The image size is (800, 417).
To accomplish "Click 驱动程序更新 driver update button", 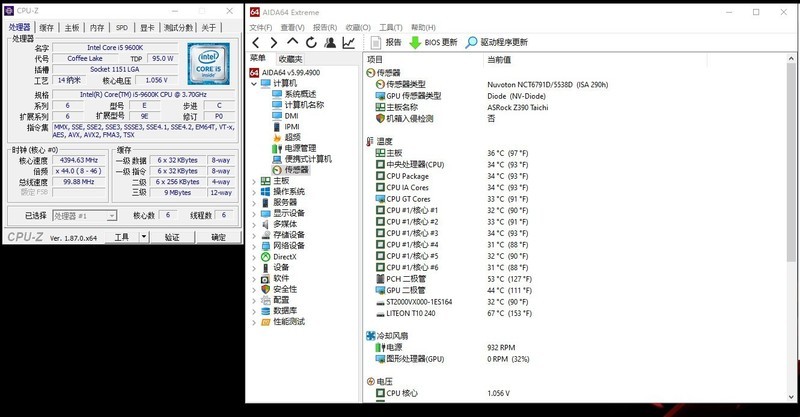I will click(x=496, y=42).
